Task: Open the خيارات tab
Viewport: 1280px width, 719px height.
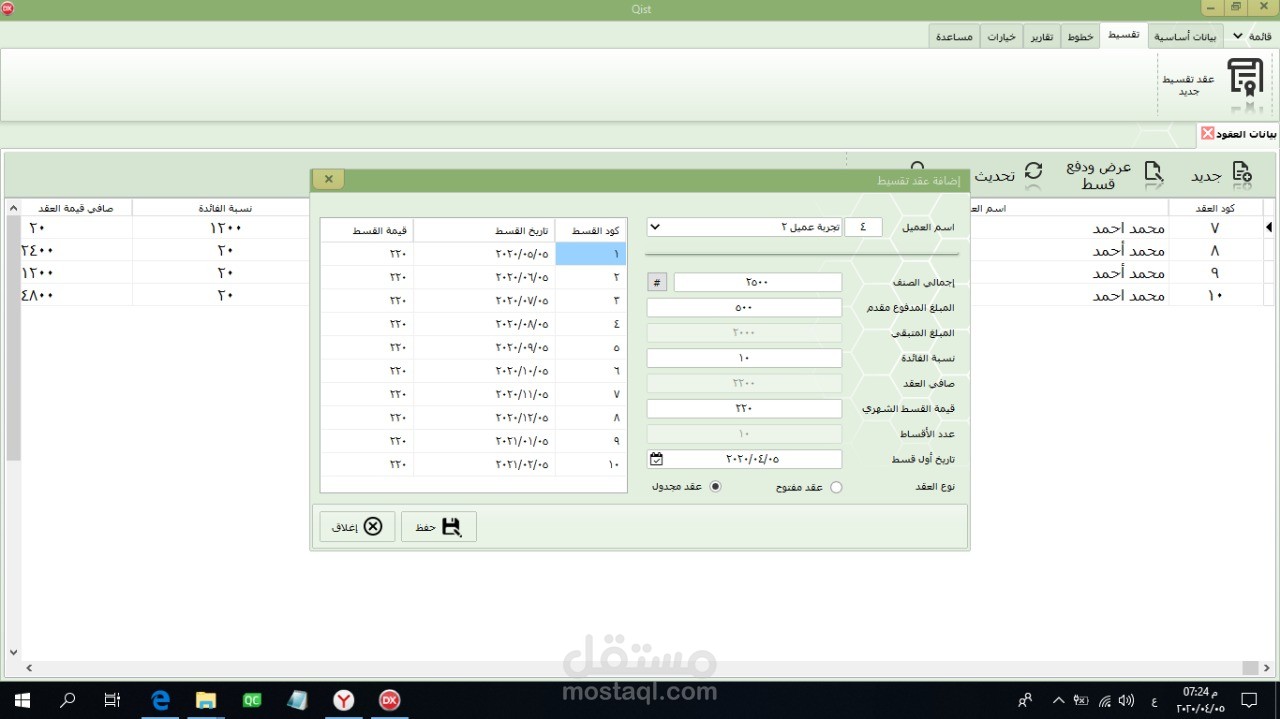Action: click(1002, 36)
